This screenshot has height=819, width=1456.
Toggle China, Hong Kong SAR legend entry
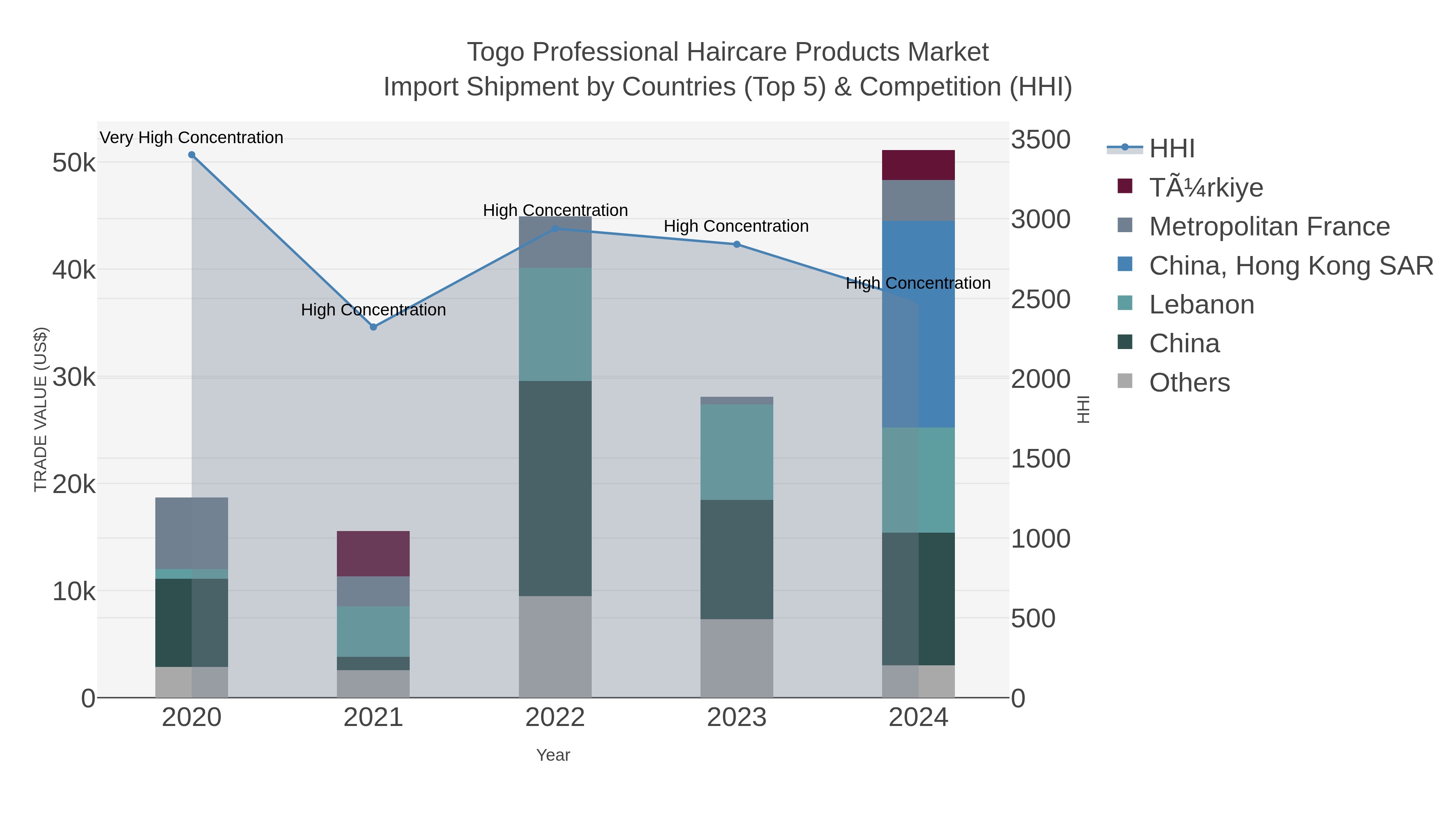click(x=1275, y=265)
